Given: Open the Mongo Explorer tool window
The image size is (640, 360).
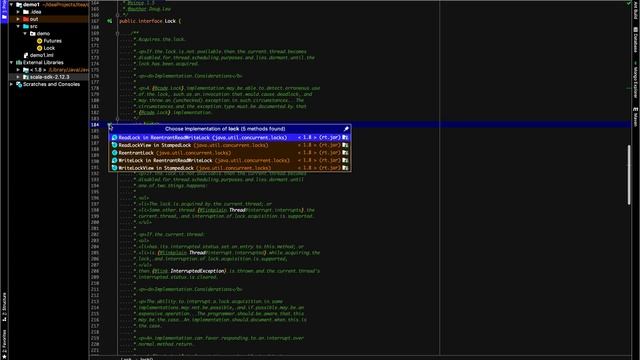Looking at the screenshot, I should point(636,80).
